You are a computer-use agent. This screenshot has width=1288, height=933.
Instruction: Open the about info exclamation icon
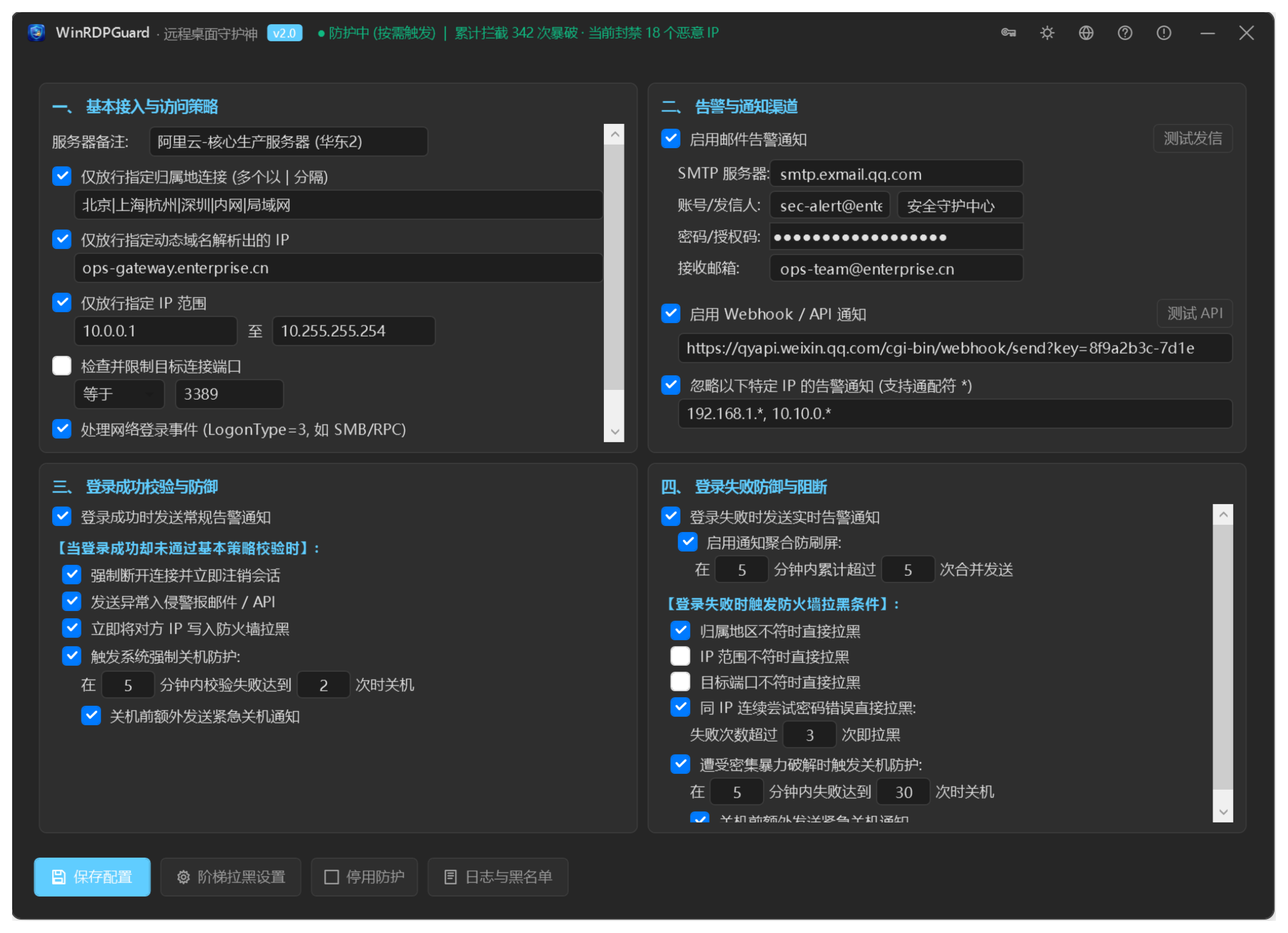click(1163, 33)
